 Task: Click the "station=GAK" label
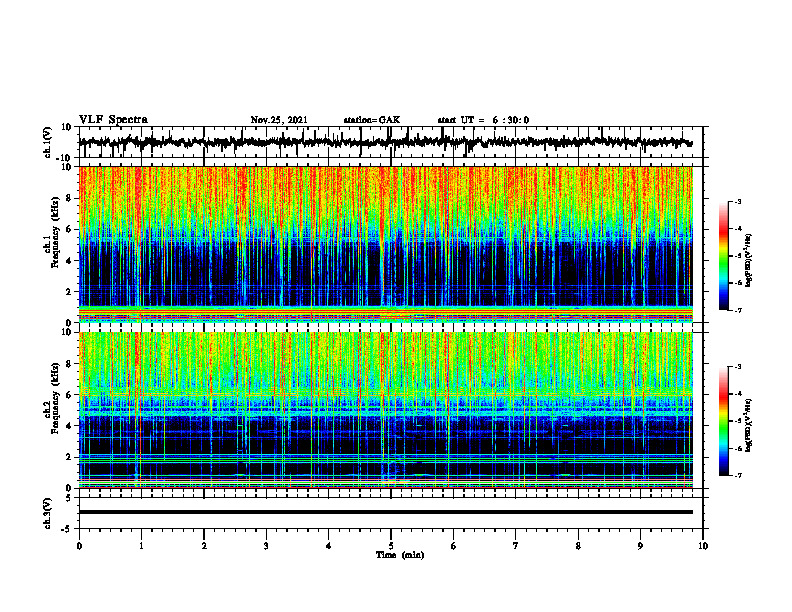click(372, 120)
